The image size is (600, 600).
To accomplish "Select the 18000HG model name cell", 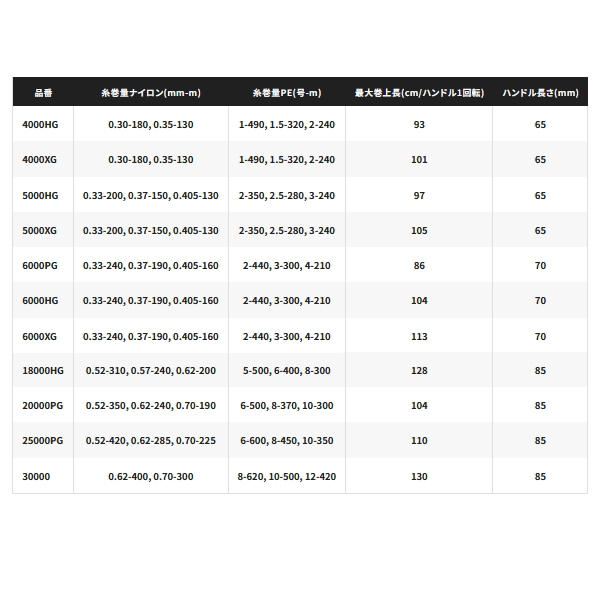I will coord(41,372).
